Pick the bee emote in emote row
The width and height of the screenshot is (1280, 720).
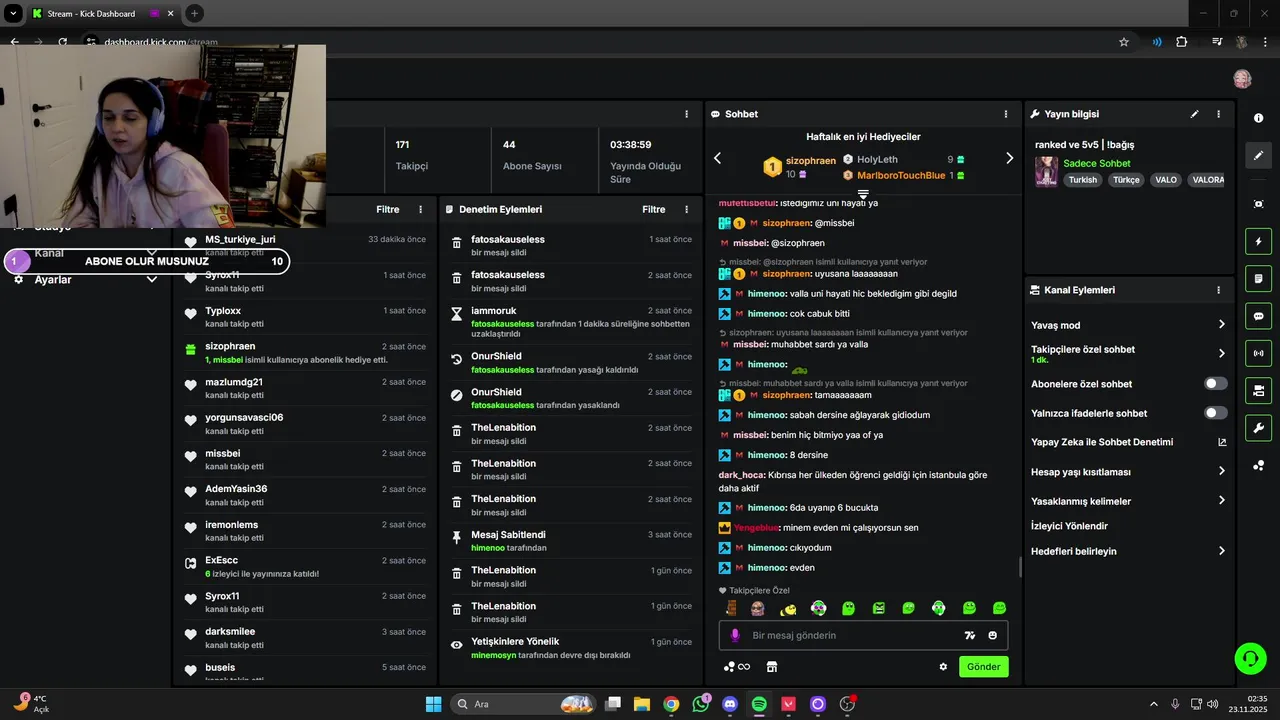[x=788, y=608]
